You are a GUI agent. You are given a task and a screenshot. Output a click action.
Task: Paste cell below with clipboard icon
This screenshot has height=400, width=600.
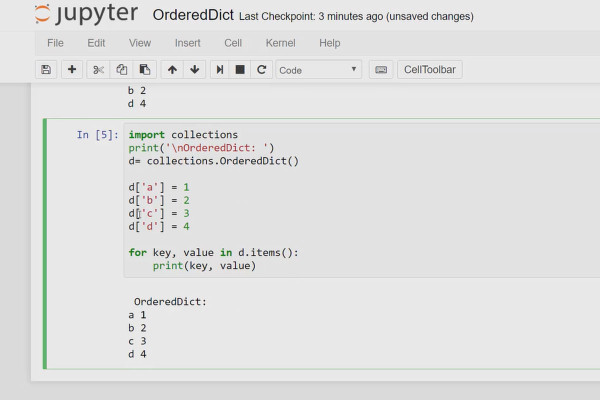145,70
